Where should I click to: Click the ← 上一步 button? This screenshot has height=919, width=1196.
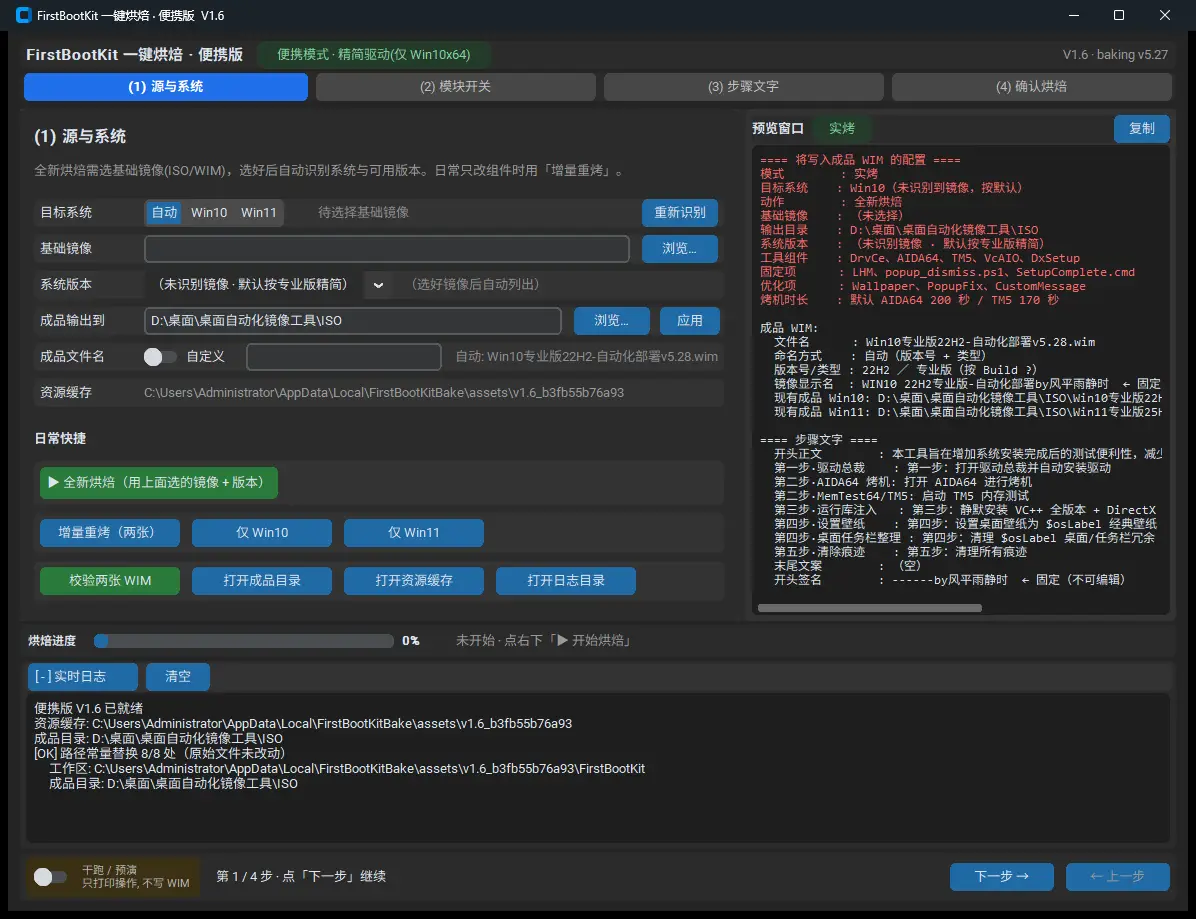click(1117, 877)
